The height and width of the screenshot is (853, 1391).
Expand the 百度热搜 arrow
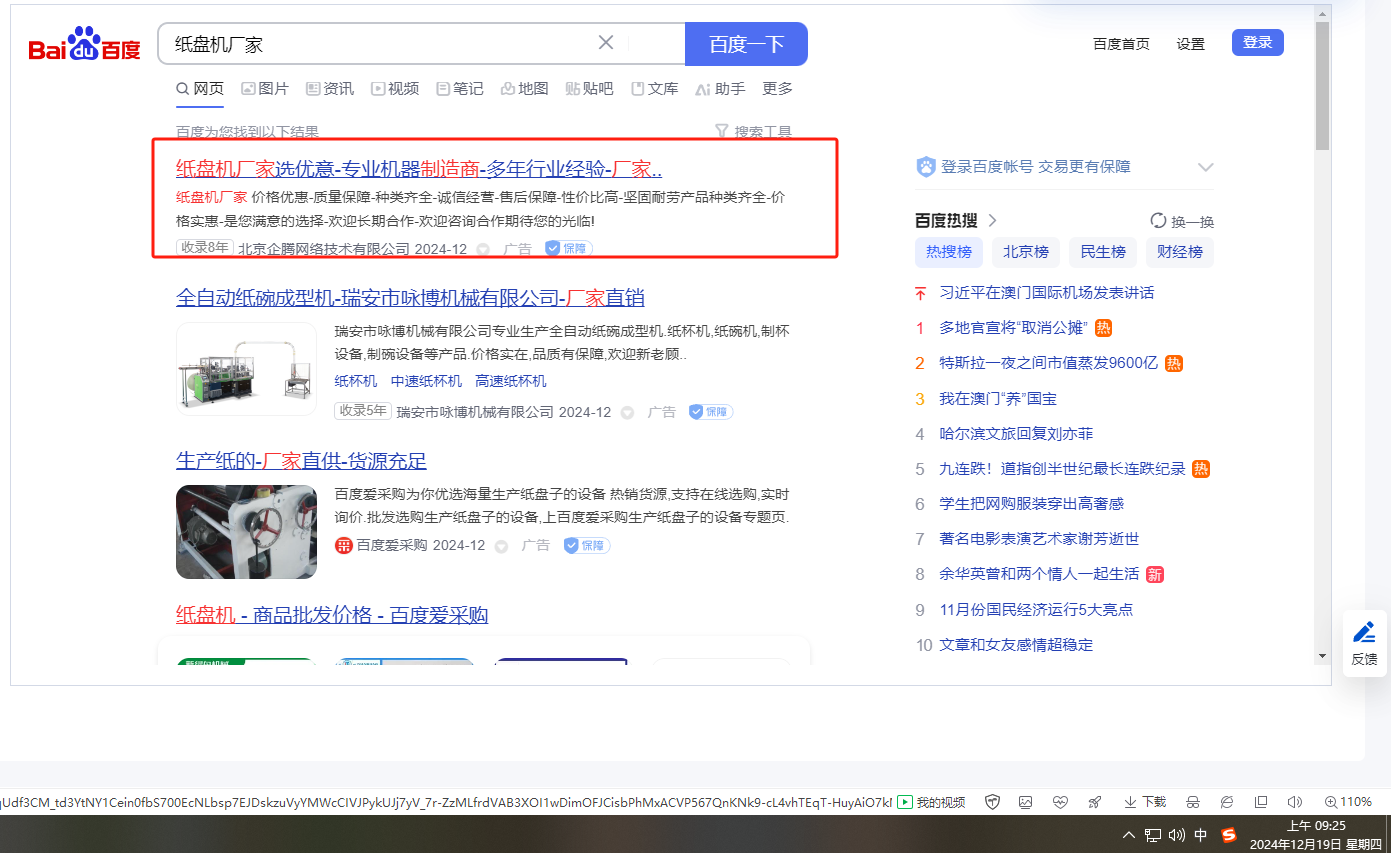pos(993,221)
